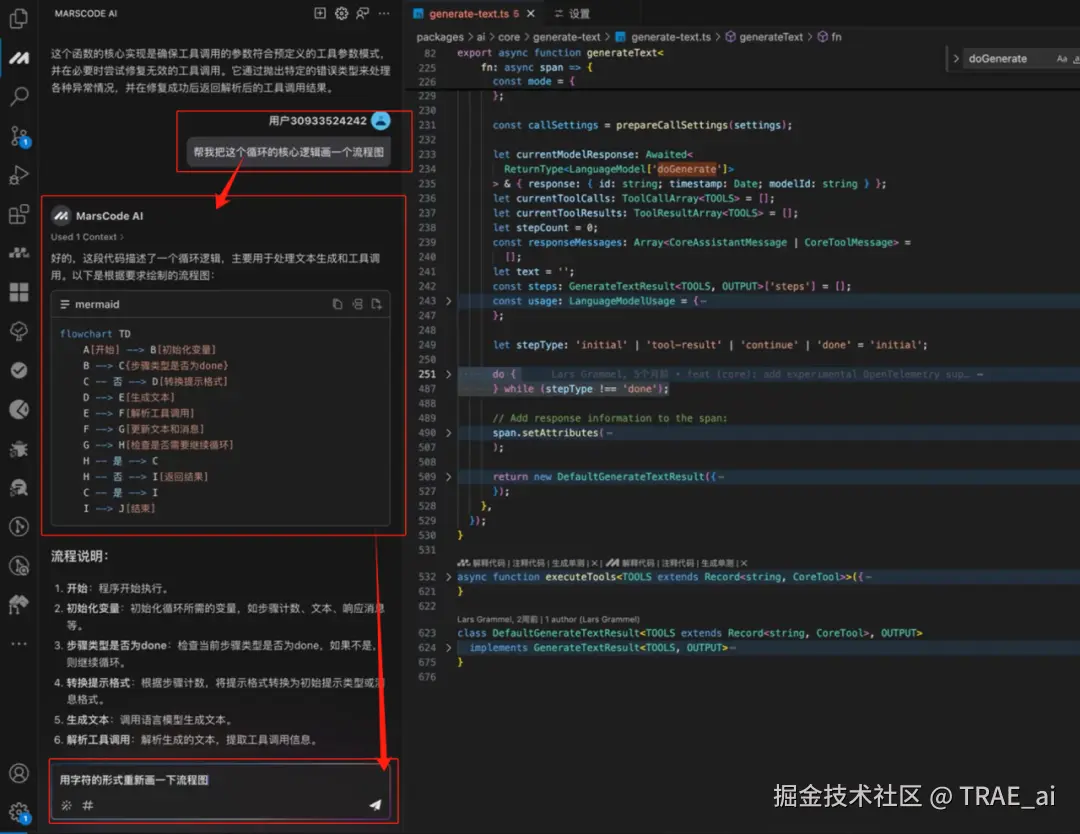Send the chat message with the paper plane icon

point(375,804)
